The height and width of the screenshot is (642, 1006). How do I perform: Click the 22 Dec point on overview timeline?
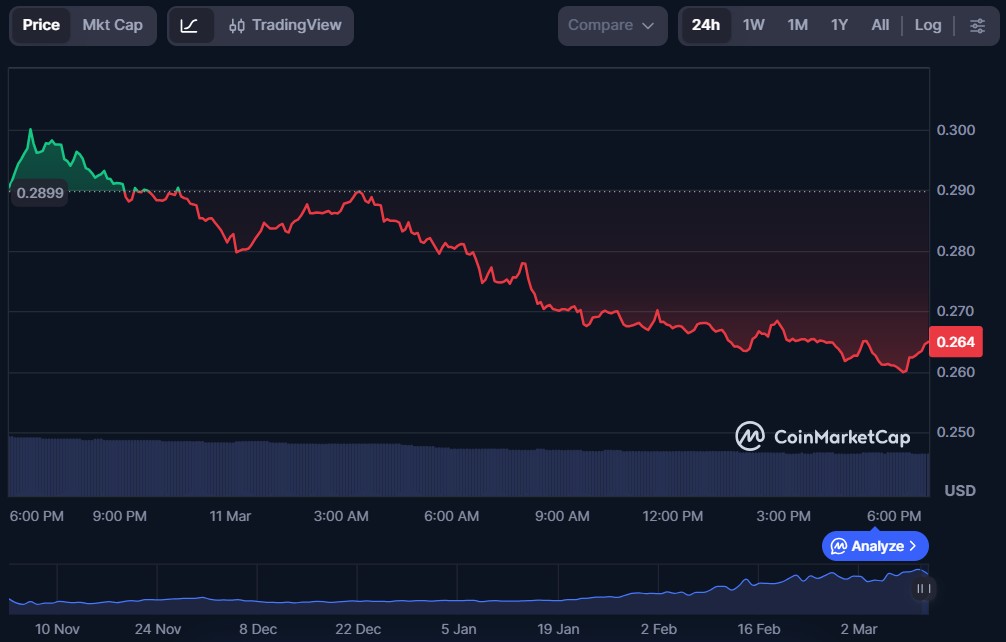point(357,602)
